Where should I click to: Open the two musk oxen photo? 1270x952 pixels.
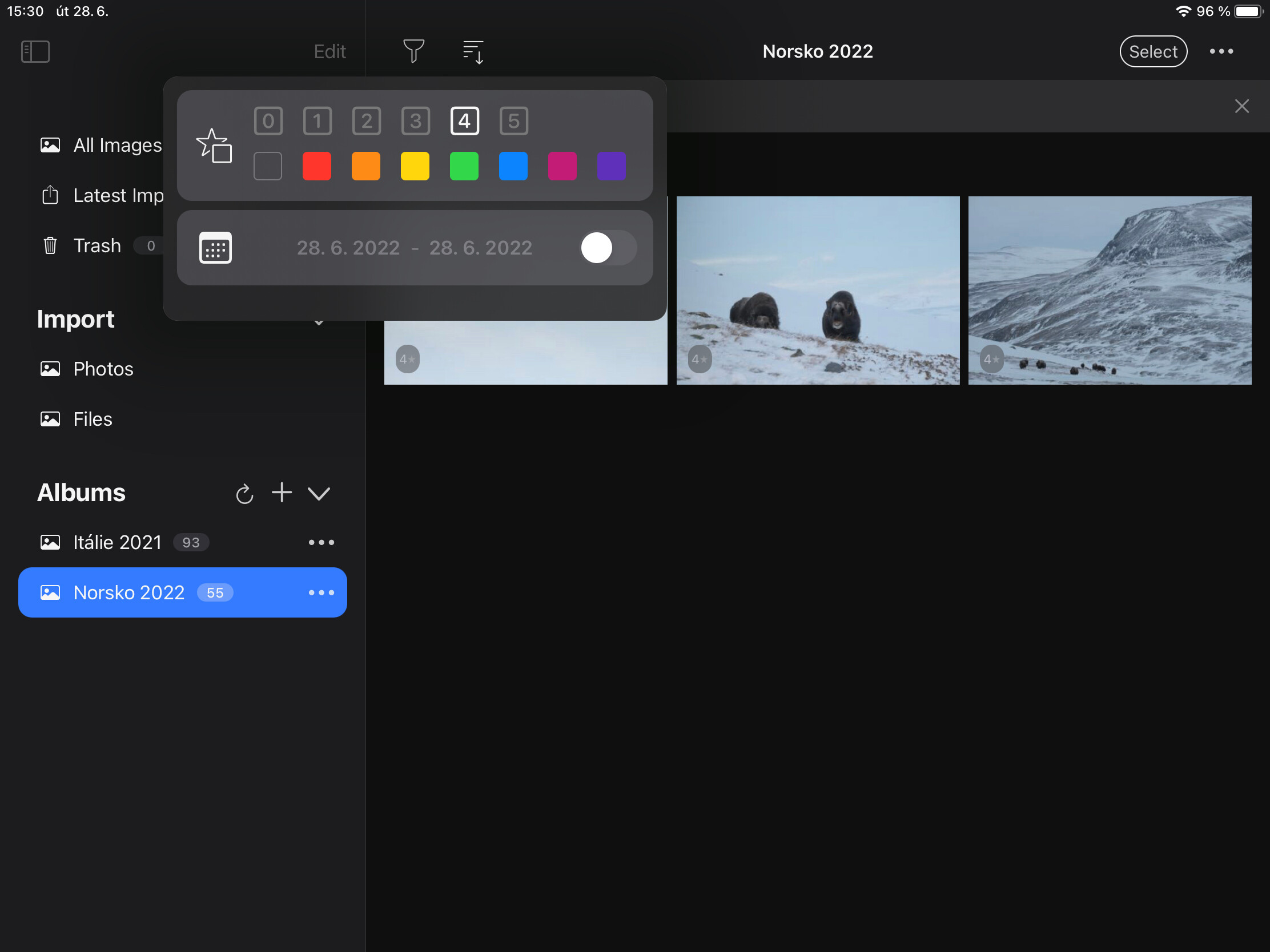818,291
